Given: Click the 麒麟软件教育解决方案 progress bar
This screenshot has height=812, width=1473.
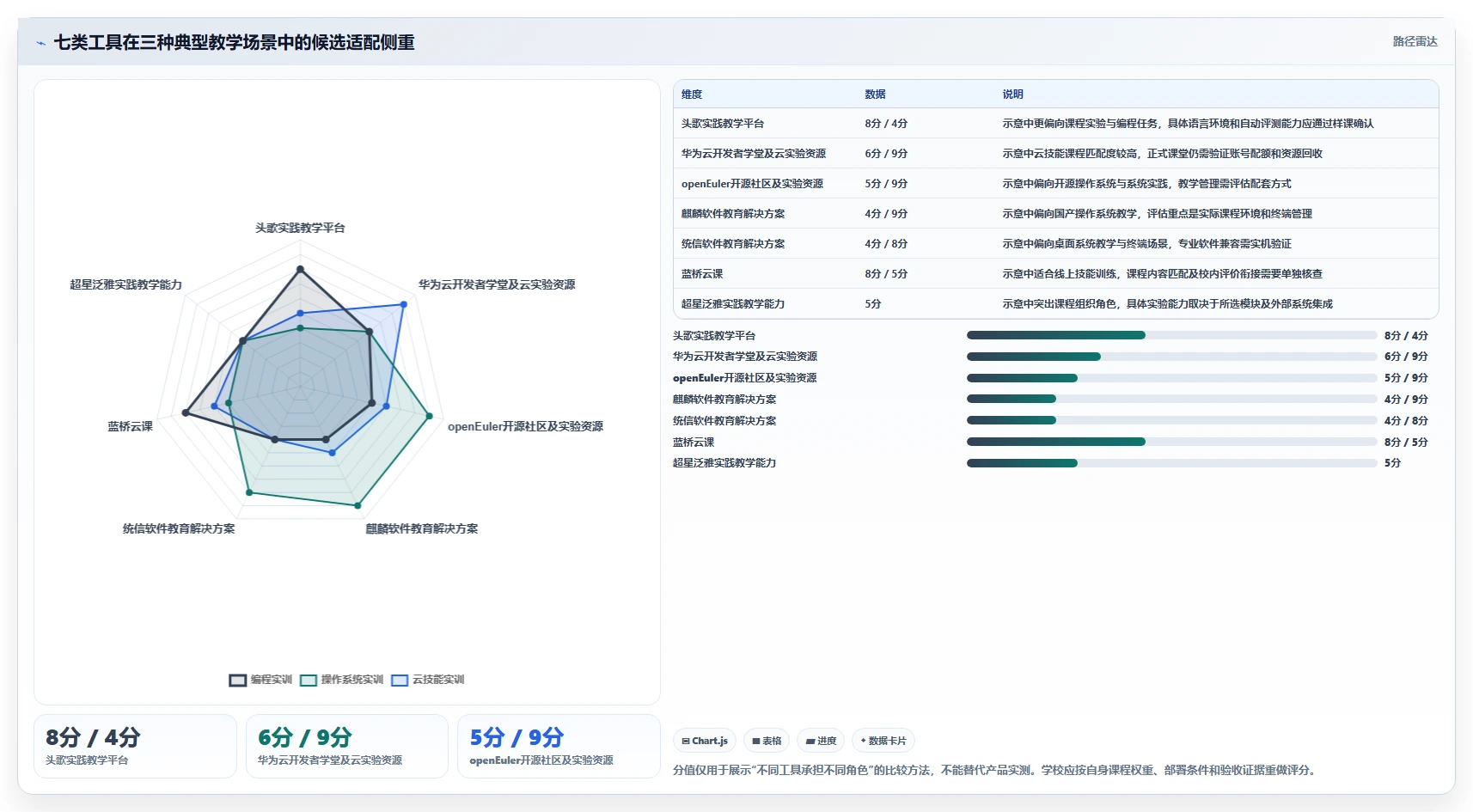Looking at the screenshot, I should (1171, 399).
